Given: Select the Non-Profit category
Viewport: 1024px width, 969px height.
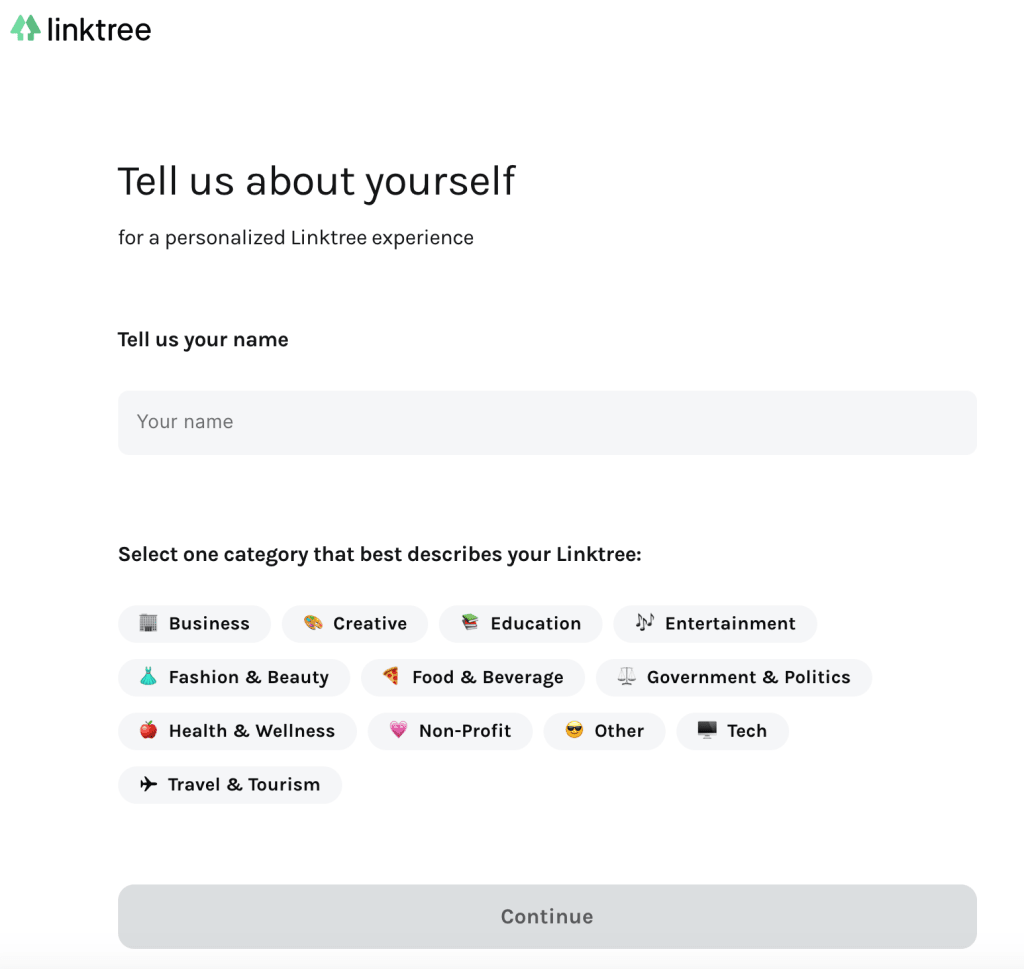Looking at the screenshot, I should (450, 731).
